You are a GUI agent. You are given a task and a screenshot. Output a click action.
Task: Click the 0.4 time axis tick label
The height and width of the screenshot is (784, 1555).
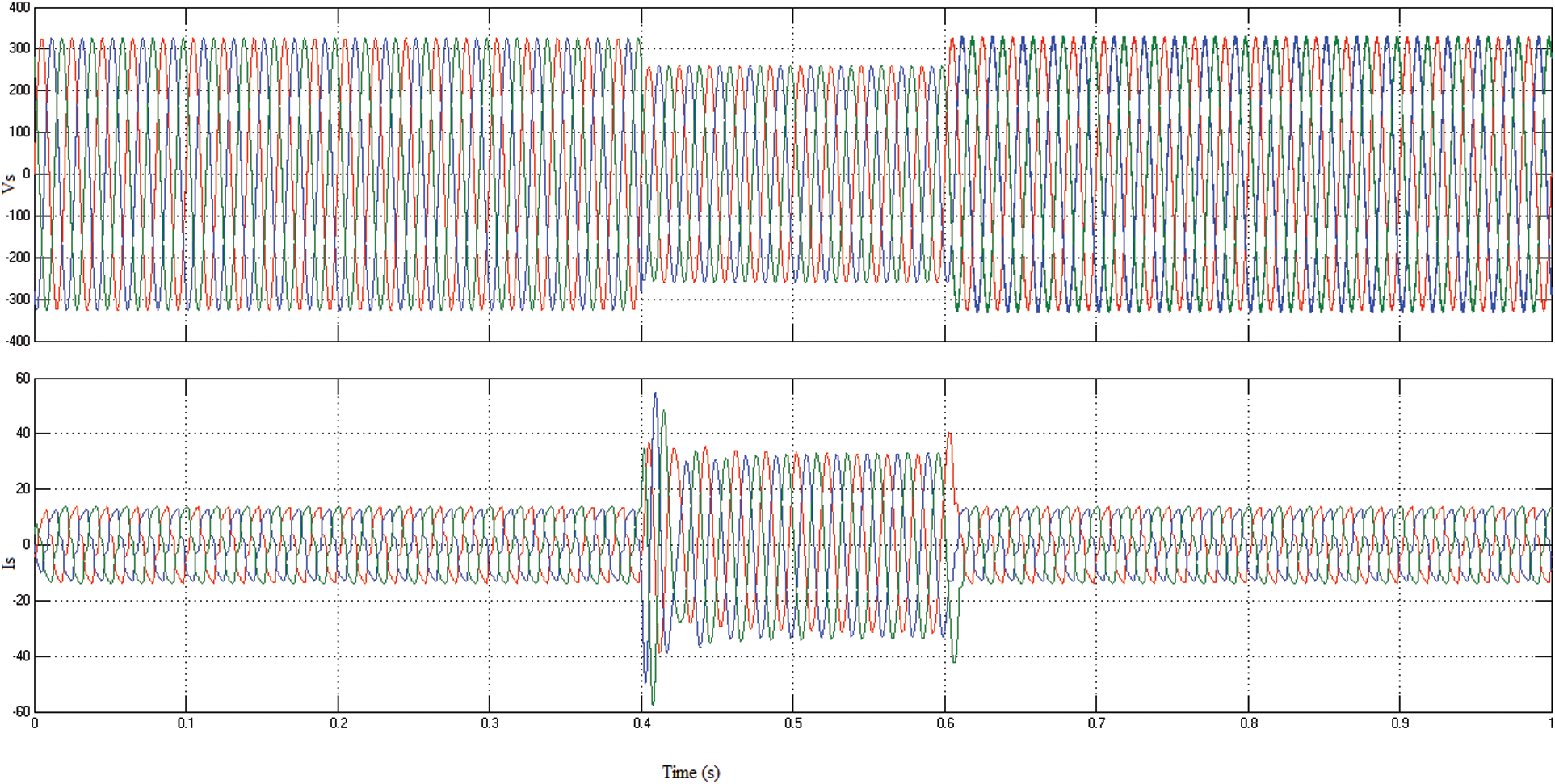642,723
